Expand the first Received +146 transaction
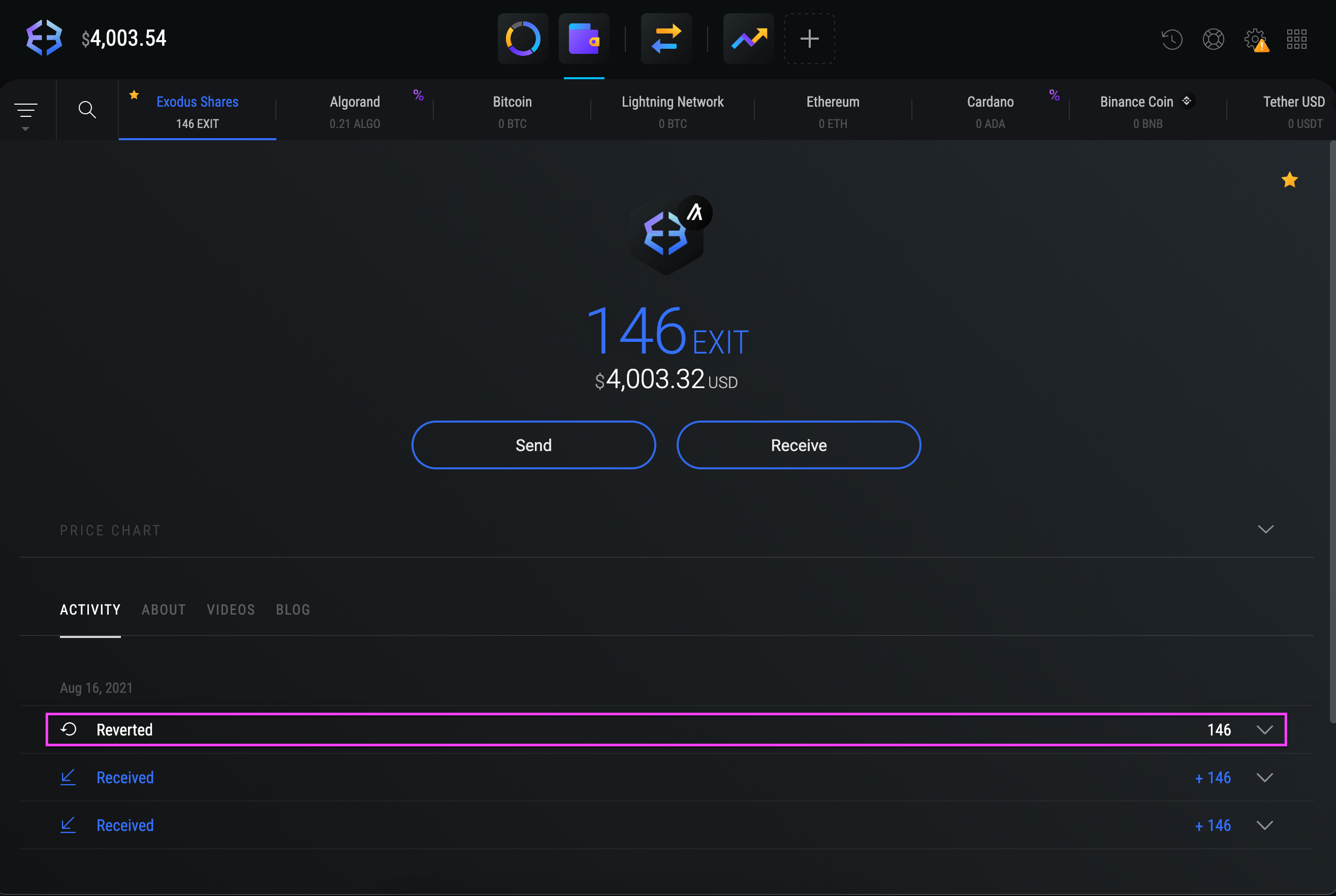This screenshot has width=1336, height=896. [x=1264, y=778]
